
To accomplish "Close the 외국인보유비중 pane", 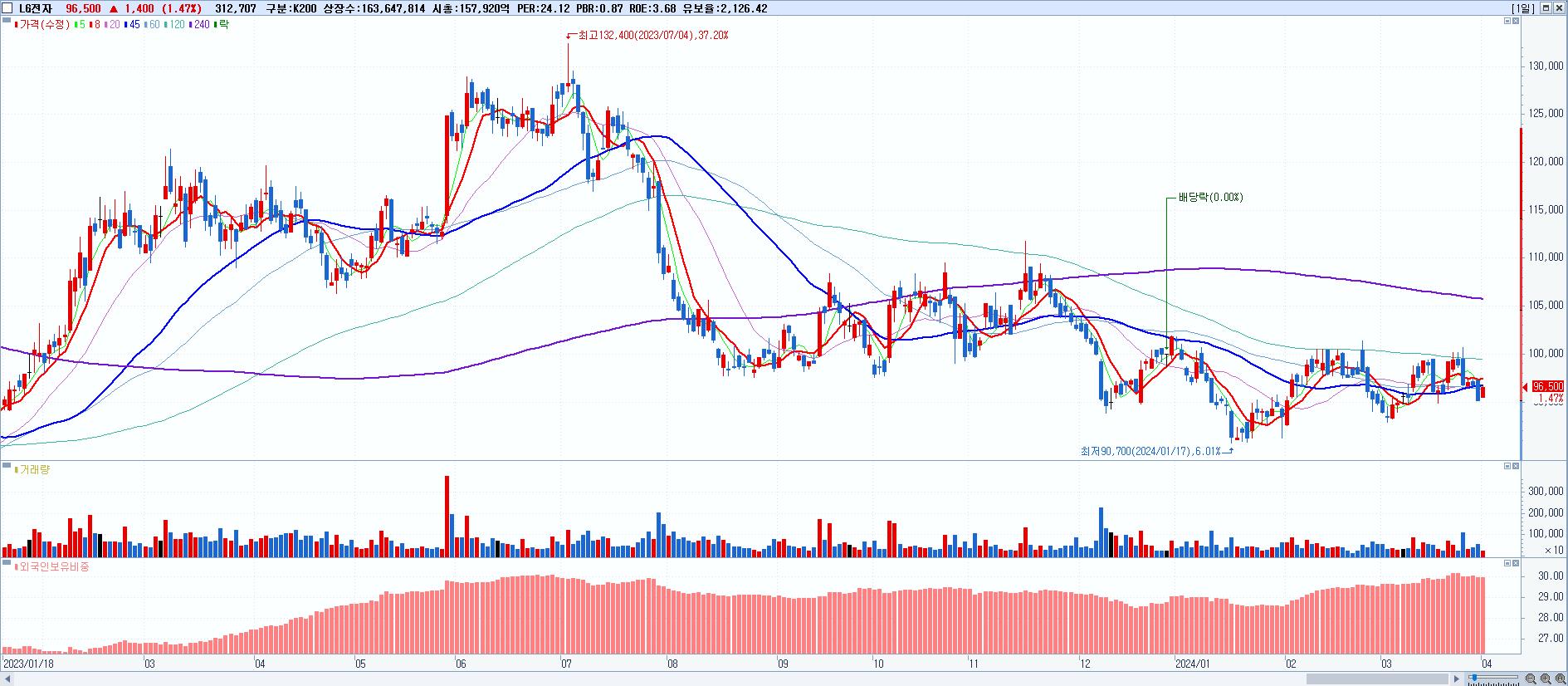I will (1516, 563).
